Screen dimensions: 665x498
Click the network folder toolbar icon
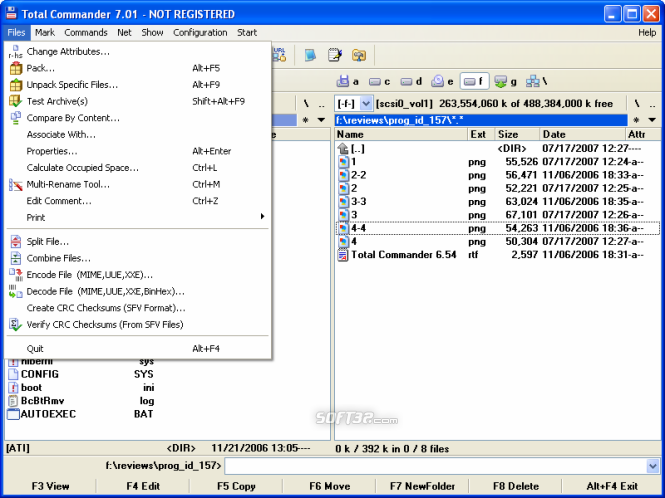click(359, 55)
